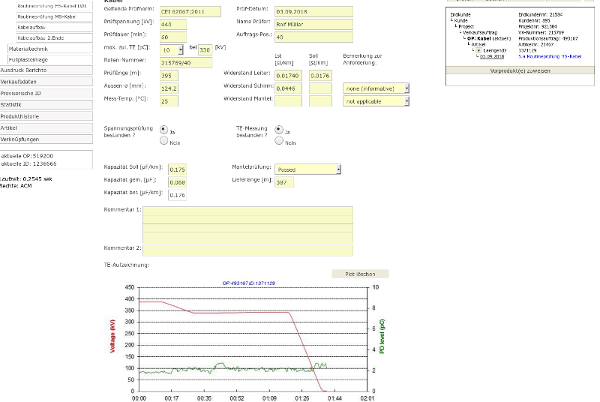Image resolution: width=600 pixels, height=402 pixels.
Task: Open the Verknüpfungen menu entry
Action: (46, 139)
